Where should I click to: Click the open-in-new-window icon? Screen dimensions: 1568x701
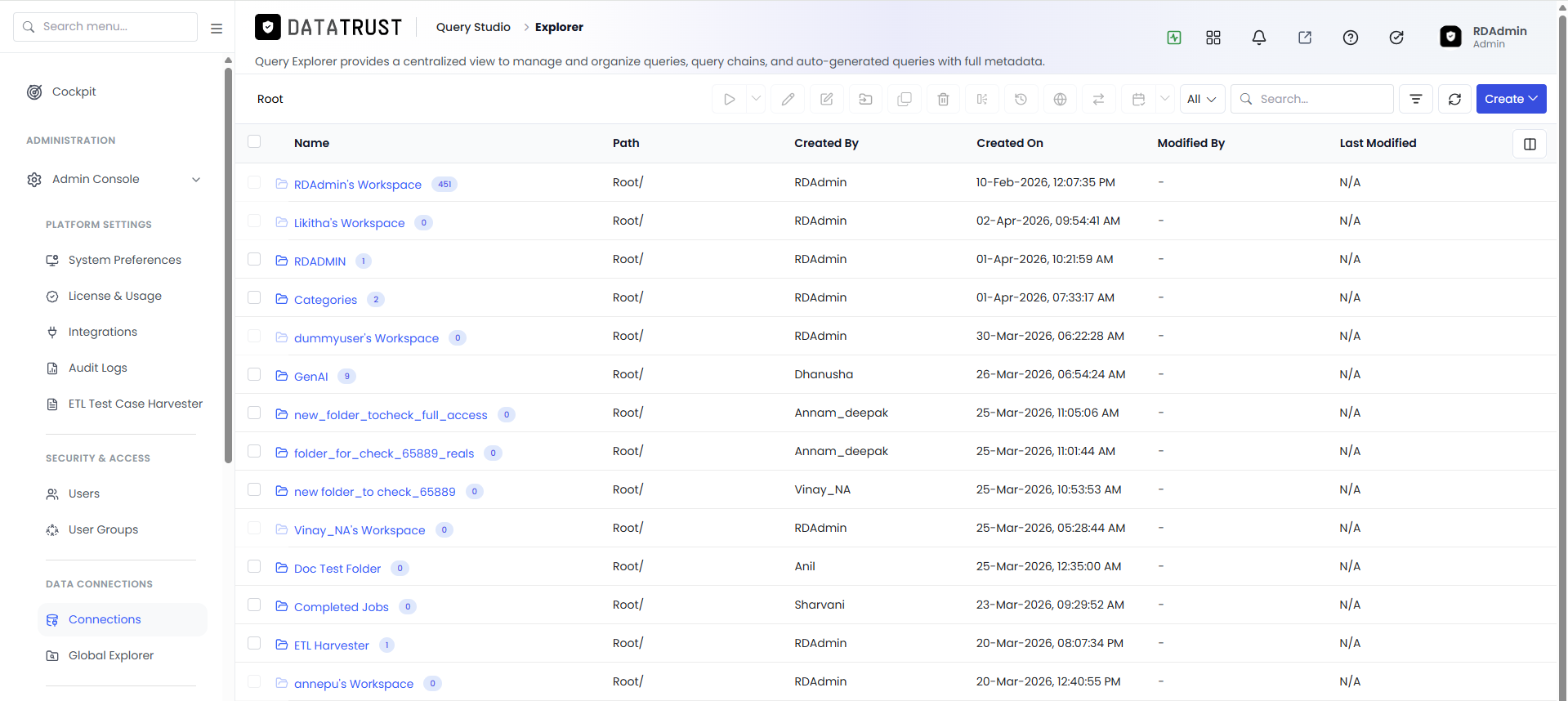tap(1305, 38)
